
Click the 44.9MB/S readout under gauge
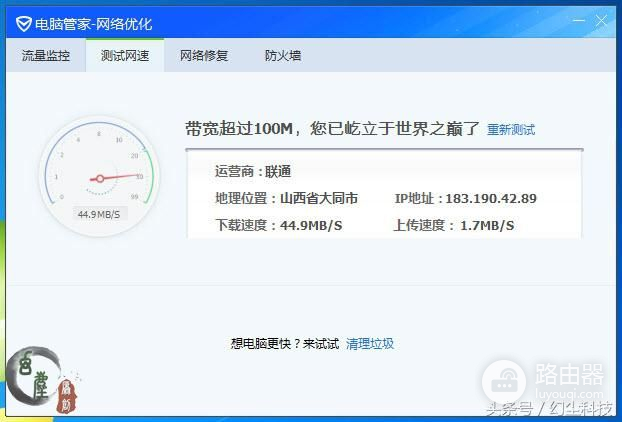pyautogui.click(x=99, y=214)
